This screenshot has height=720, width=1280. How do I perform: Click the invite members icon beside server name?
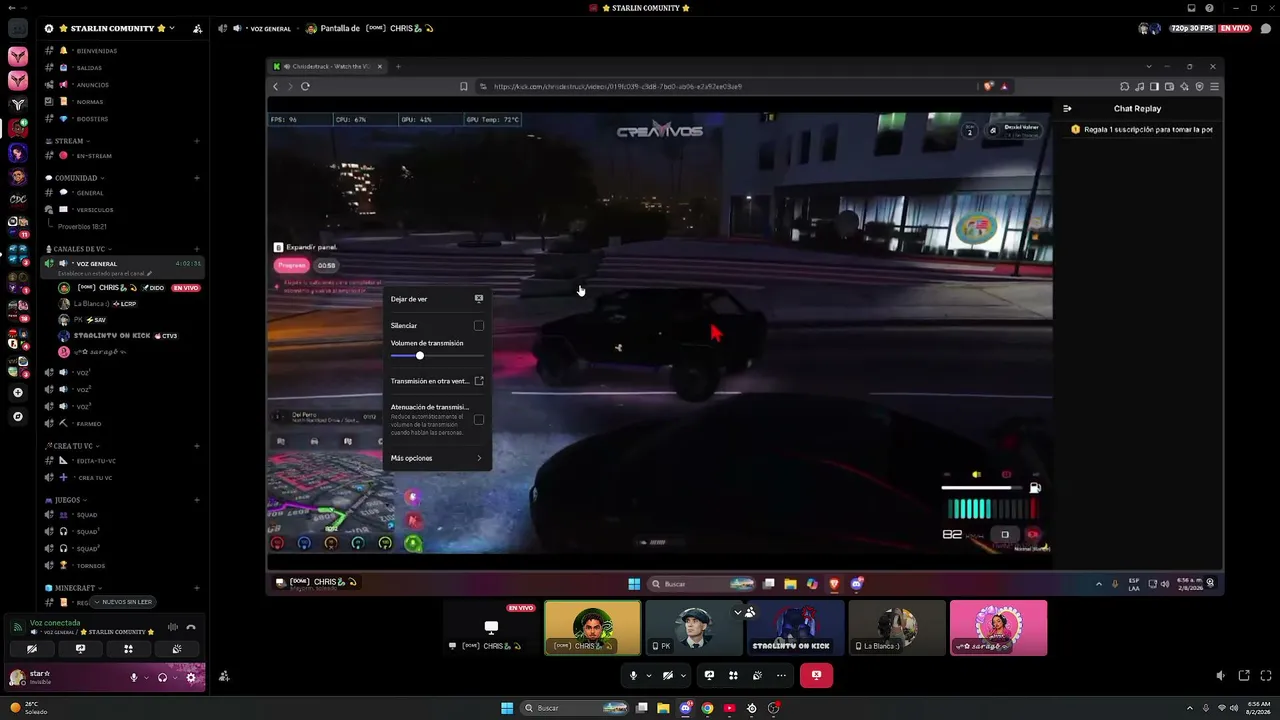pyautogui.click(x=197, y=28)
